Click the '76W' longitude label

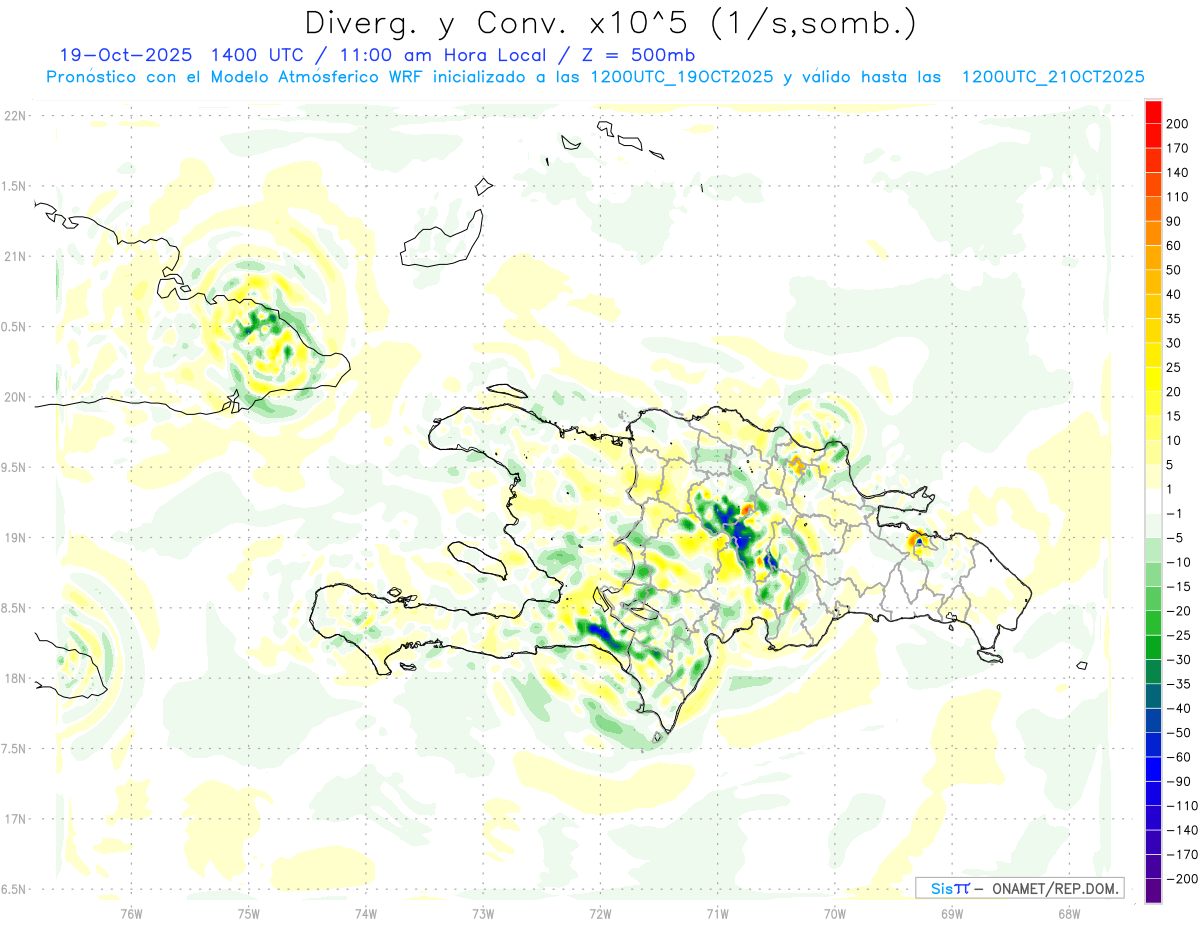131,912
